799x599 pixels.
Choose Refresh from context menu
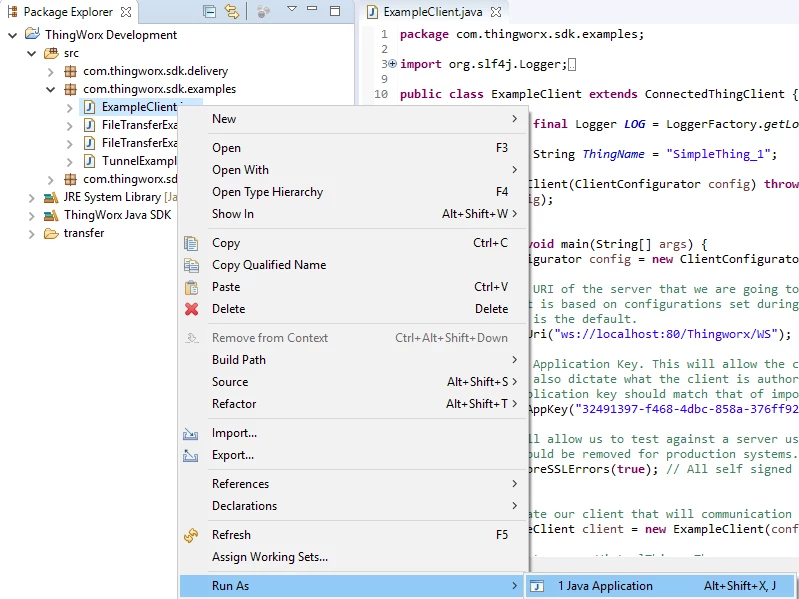[x=353, y=535]
